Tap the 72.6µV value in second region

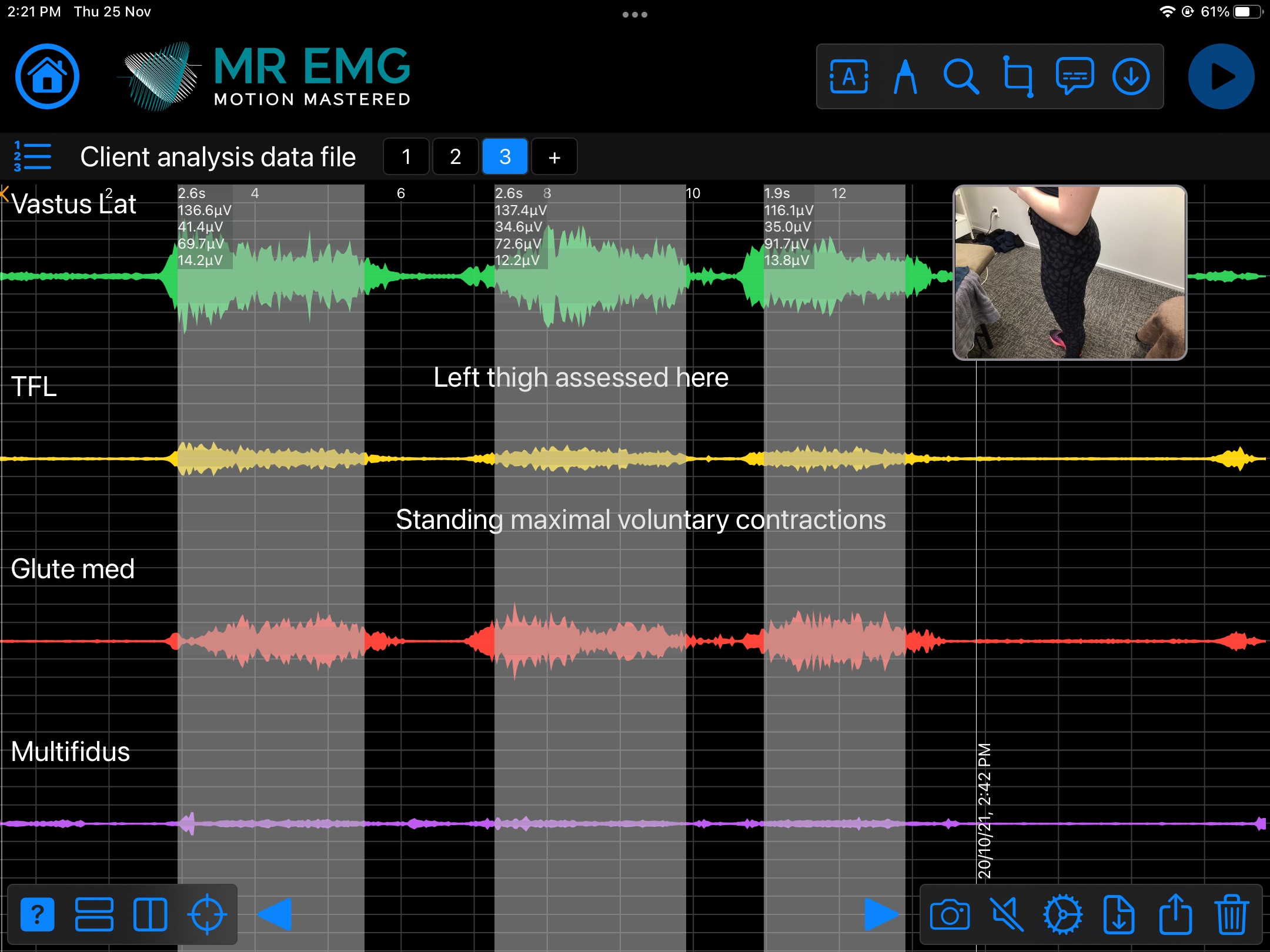pos(518,243)
